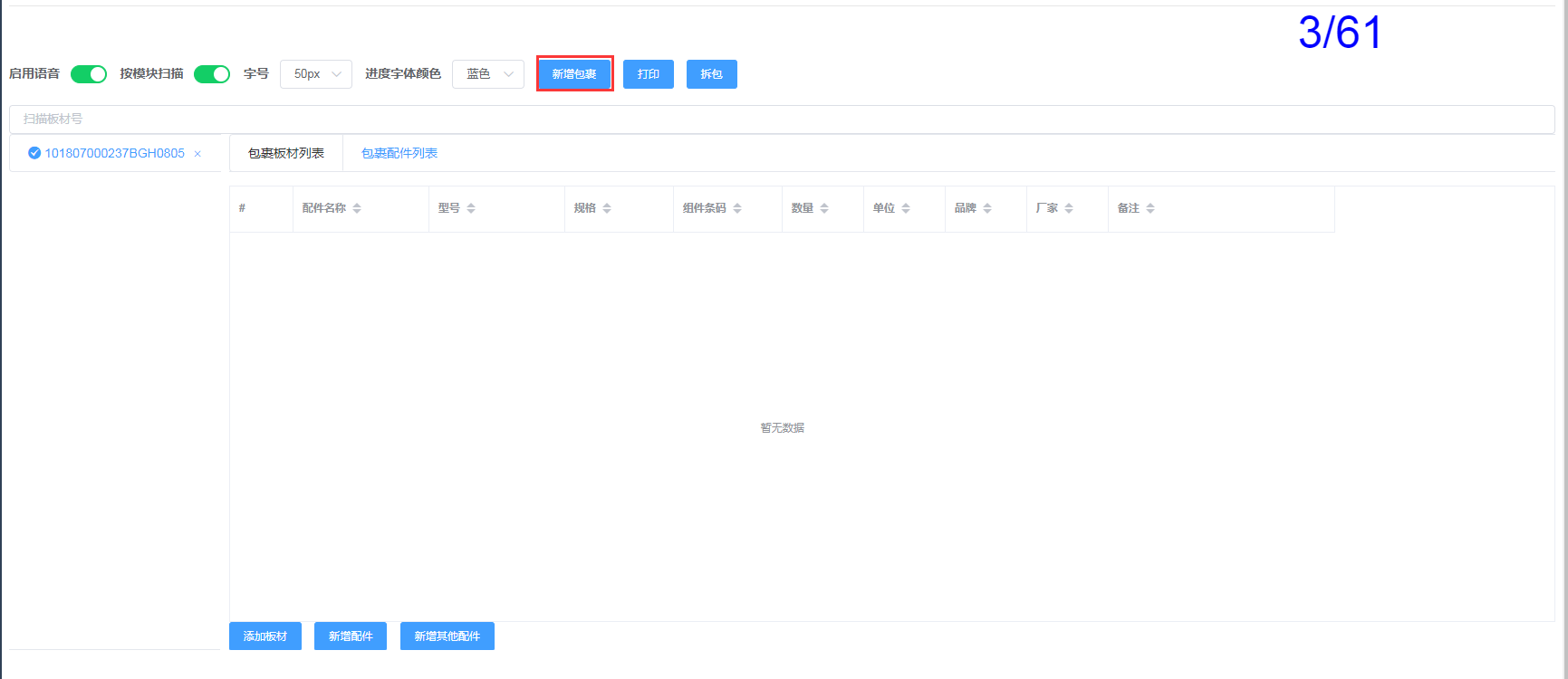The width and height of the screenshot is (1568, 679).
Task: Click the 拆包 button
Action: pos(711,74)
